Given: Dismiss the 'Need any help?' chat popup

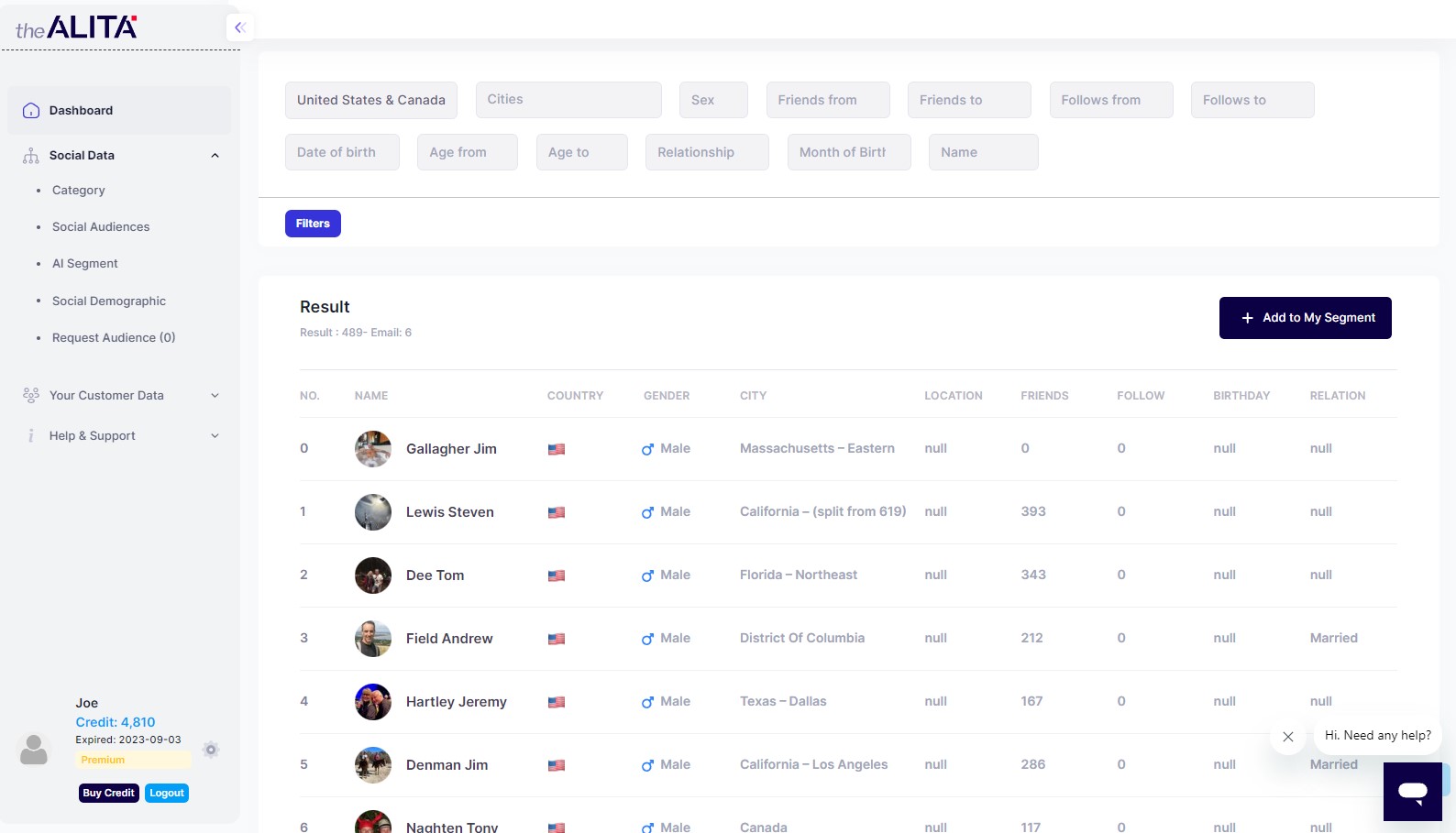Looking at the screenshot, I should 1288,737.
